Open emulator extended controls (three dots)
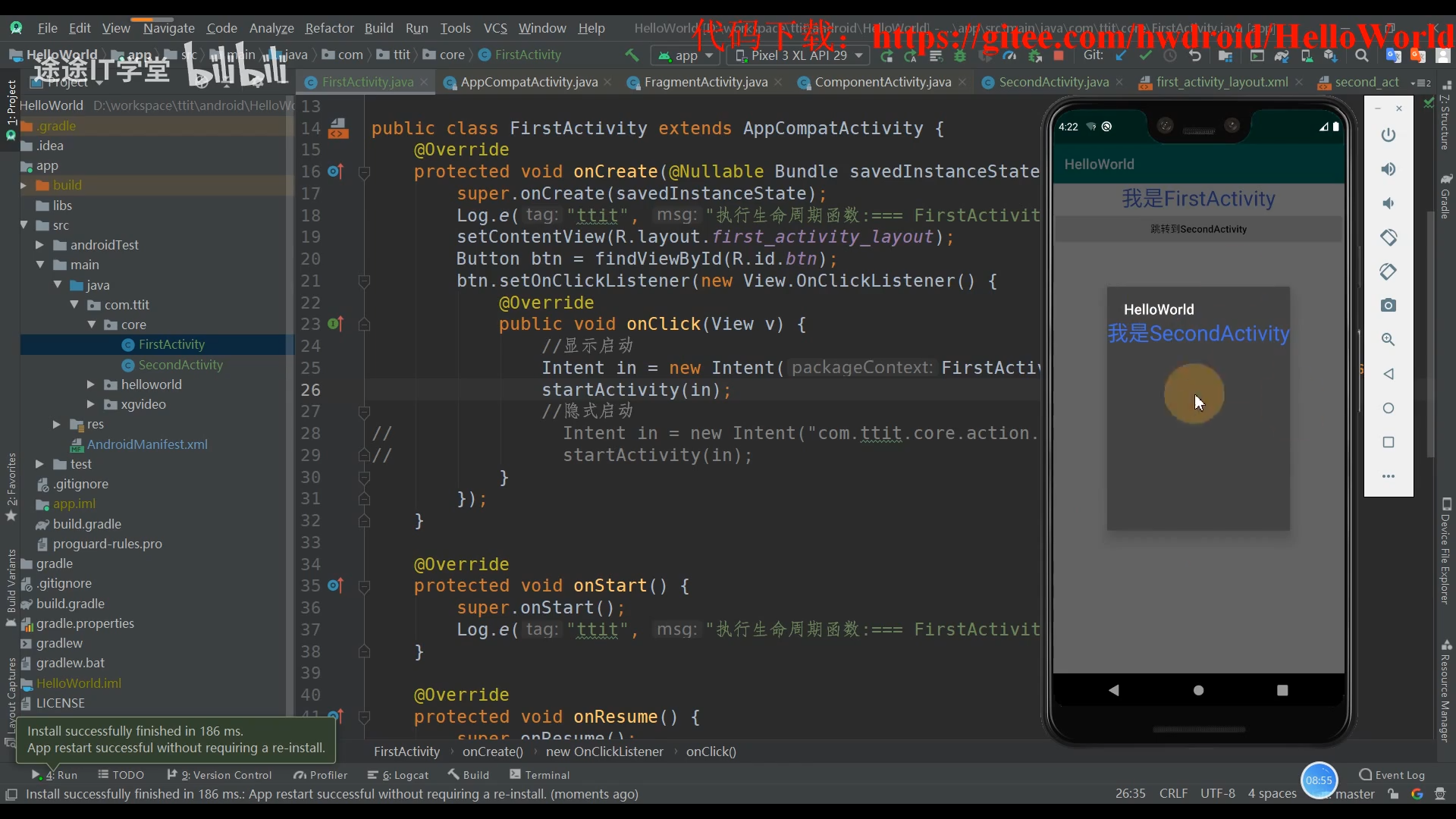The width and height of the screenshot is (1456, 819). coord(1389,476)
